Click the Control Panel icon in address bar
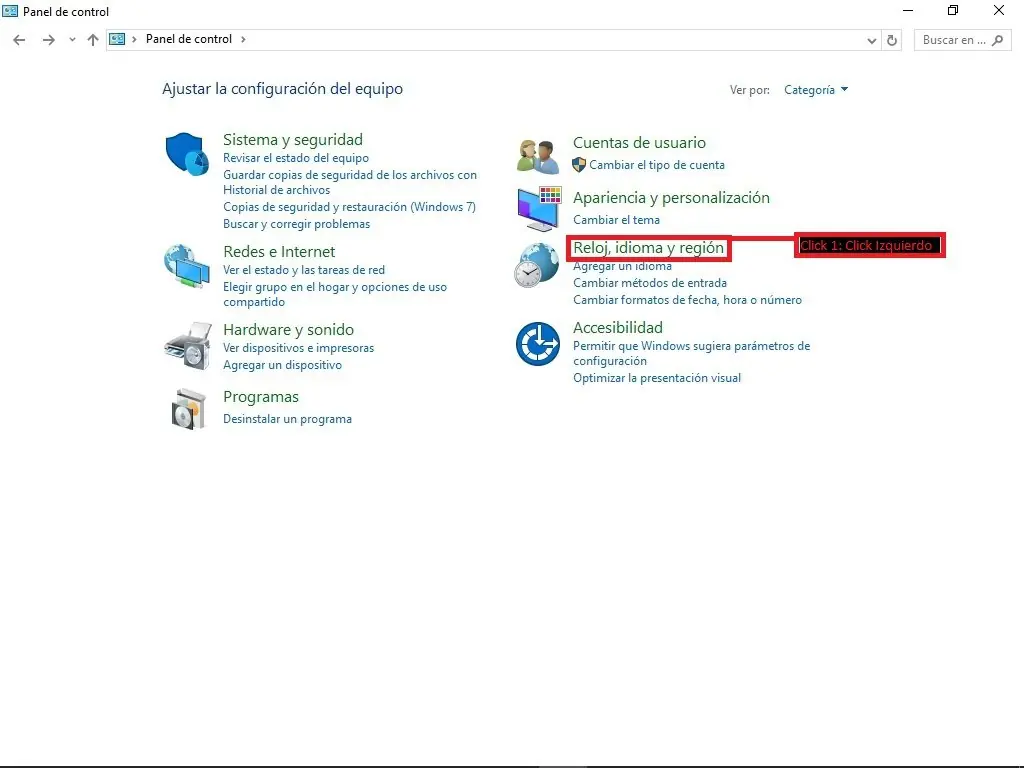This screenshot has width=1024, height=768. [x=117, y=39]
